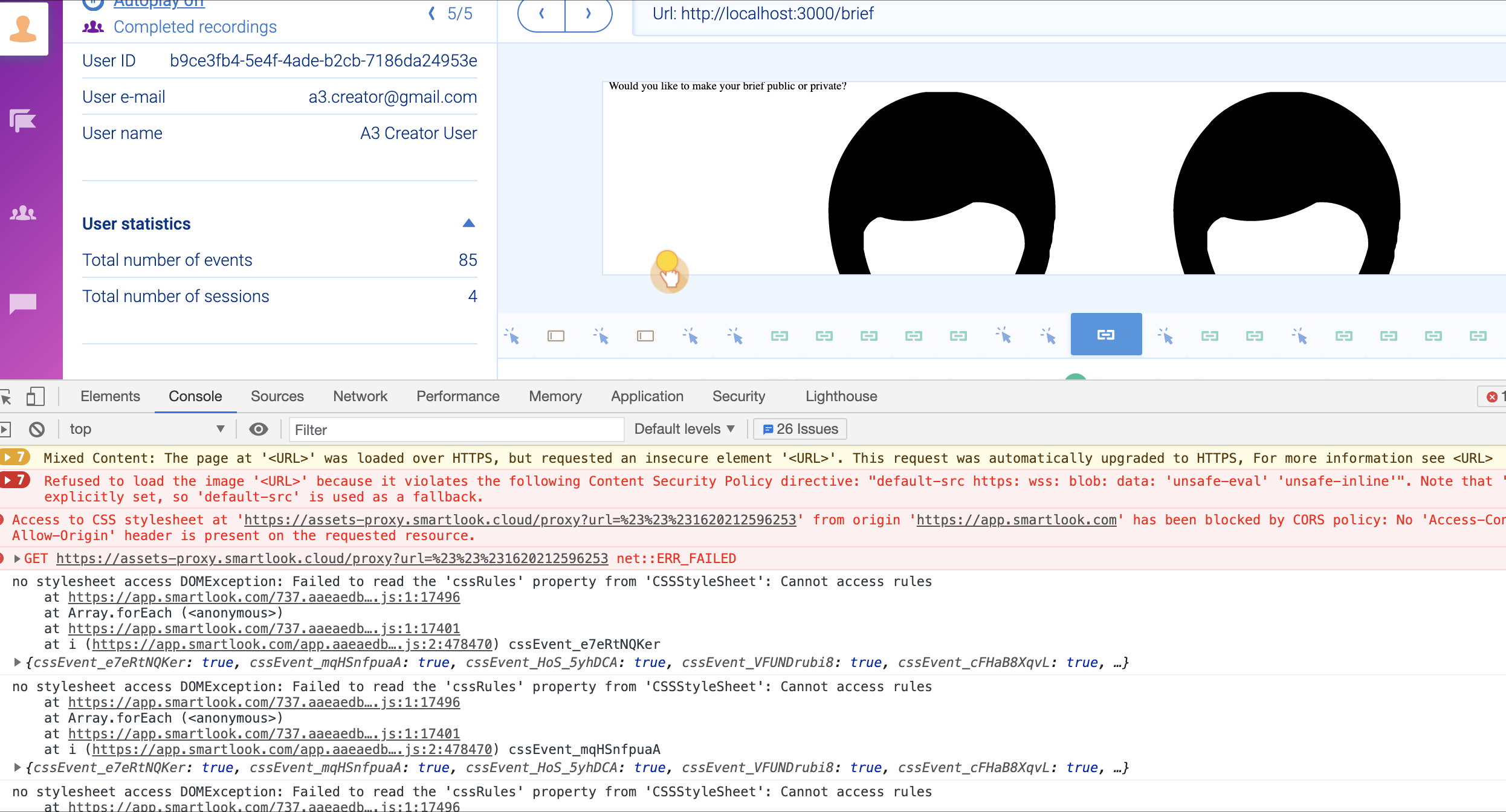Open the chat panel in the purple sidebar
Image resolution: width=1506 pixels, height=812 pixels.
click(23, 303)
